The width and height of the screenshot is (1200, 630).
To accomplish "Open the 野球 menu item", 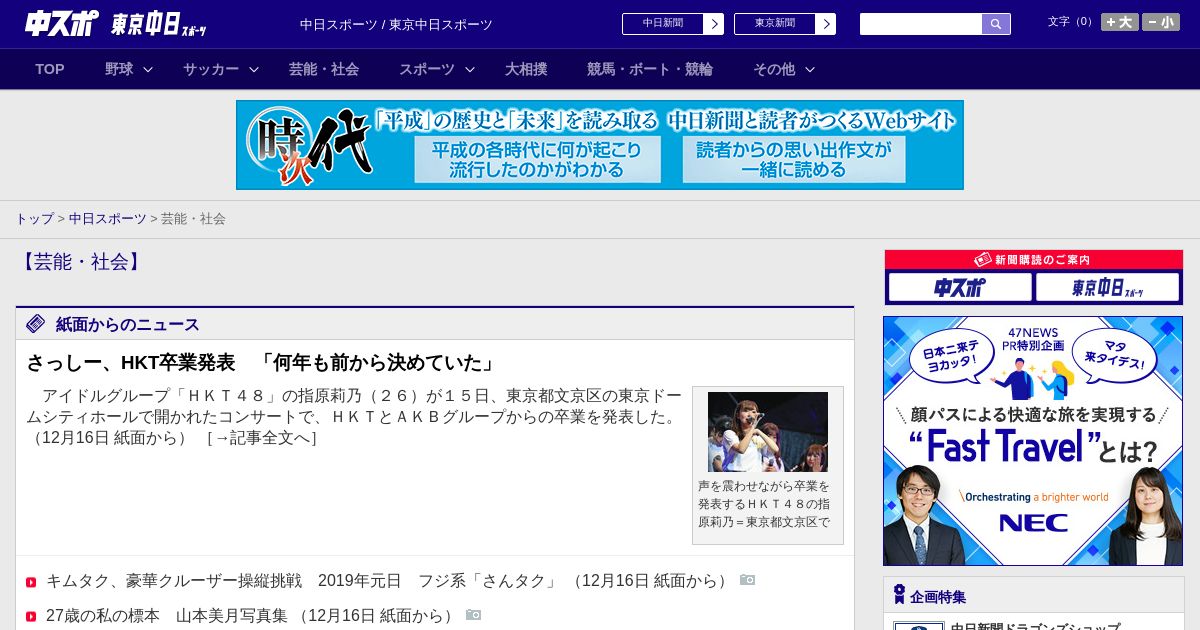I will pyautogui.click(x=119, y=69).
